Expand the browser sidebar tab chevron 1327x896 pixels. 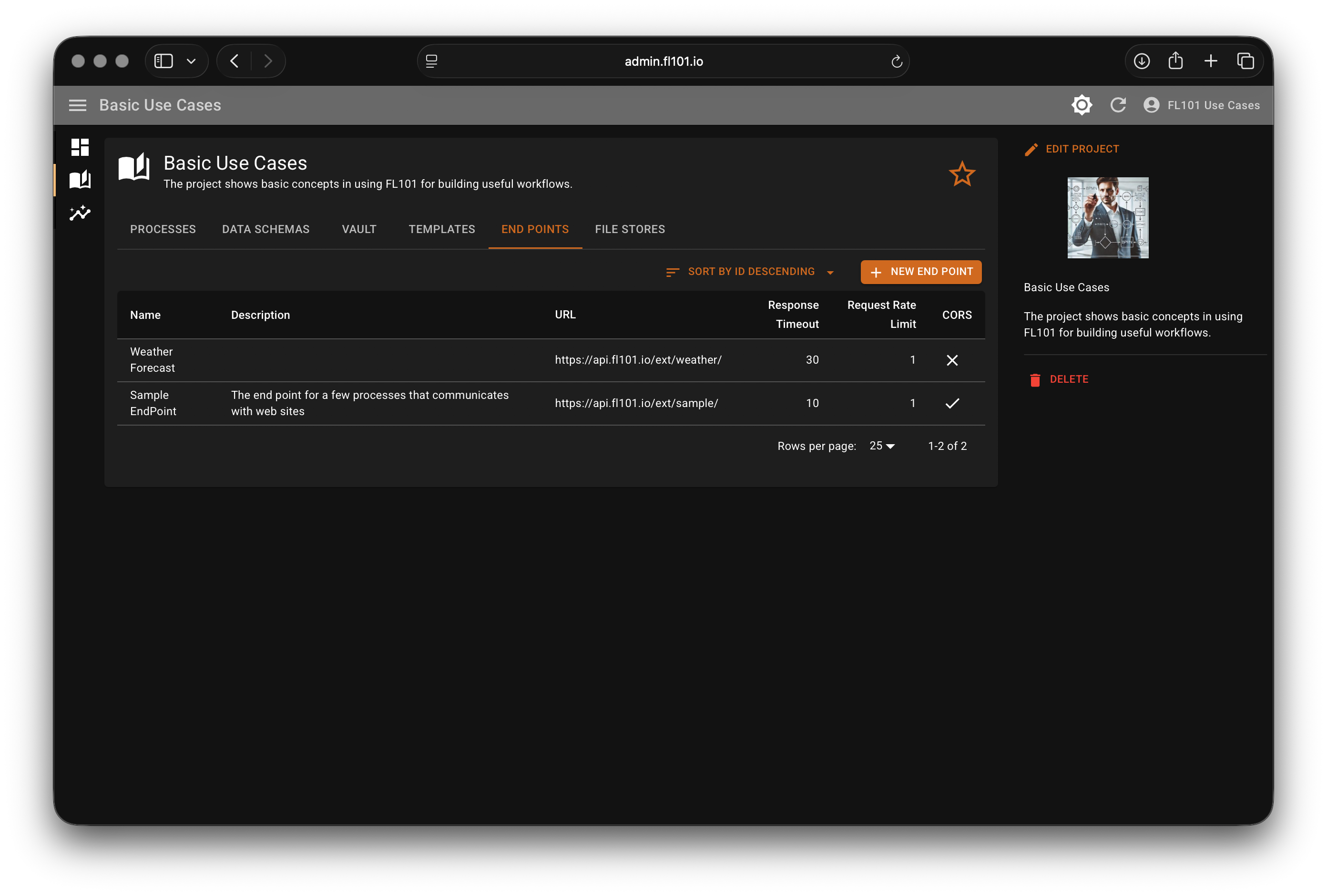191,61
